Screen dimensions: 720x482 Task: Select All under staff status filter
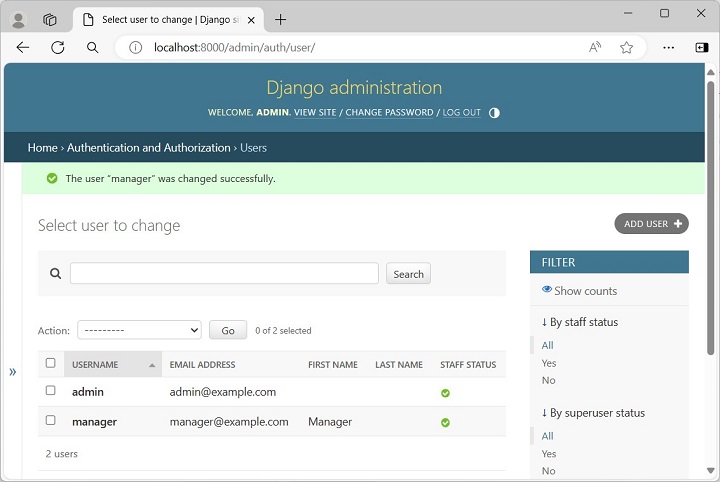pos(547,345)
